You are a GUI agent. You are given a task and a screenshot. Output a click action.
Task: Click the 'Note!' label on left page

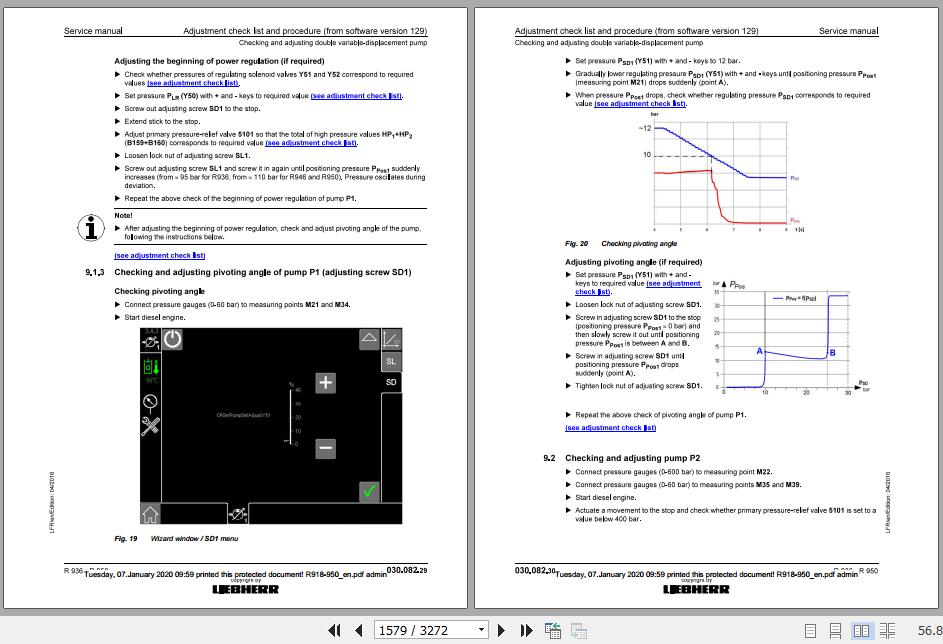(x=123, y=215)
